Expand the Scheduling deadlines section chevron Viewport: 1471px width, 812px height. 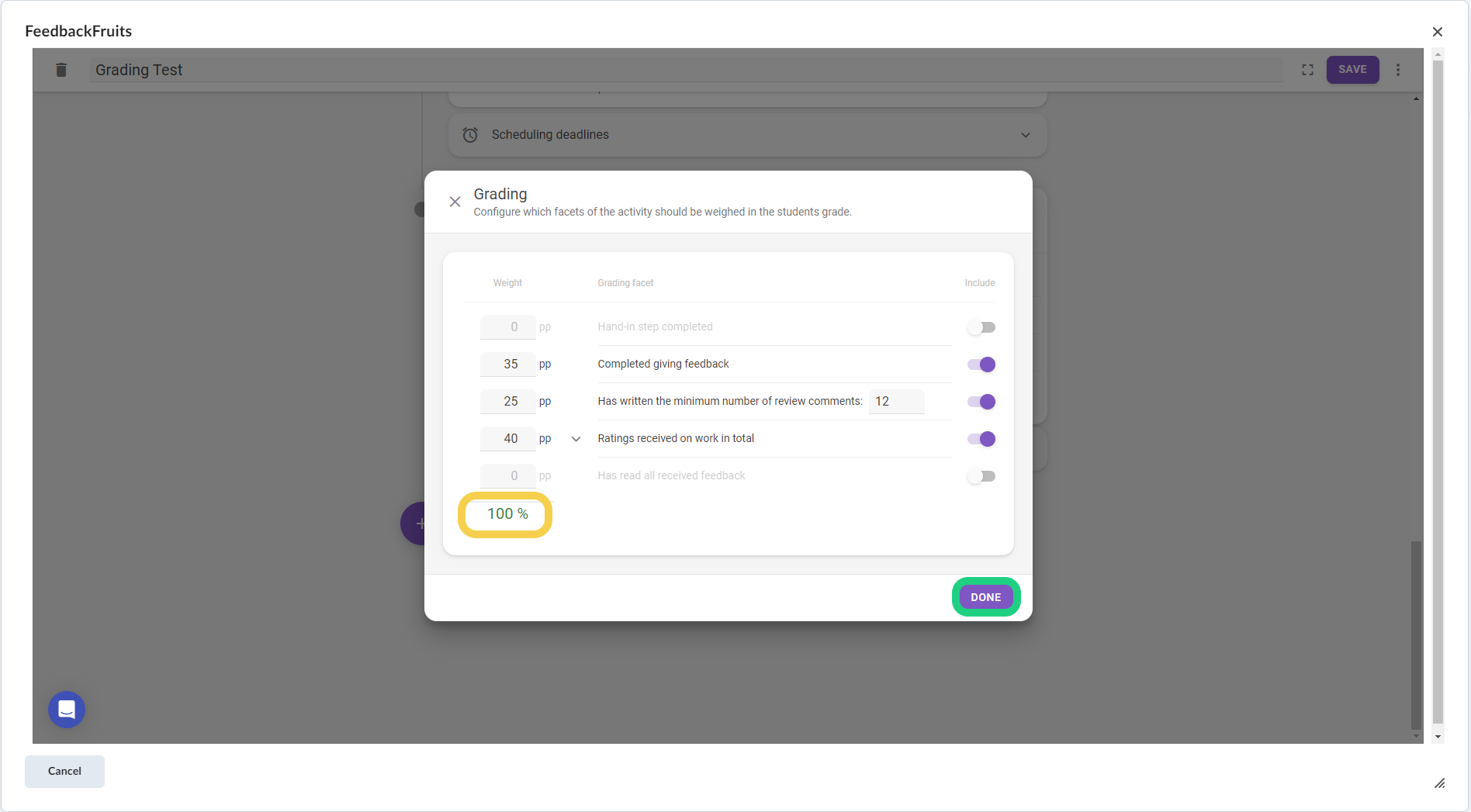coord(1025,135)
